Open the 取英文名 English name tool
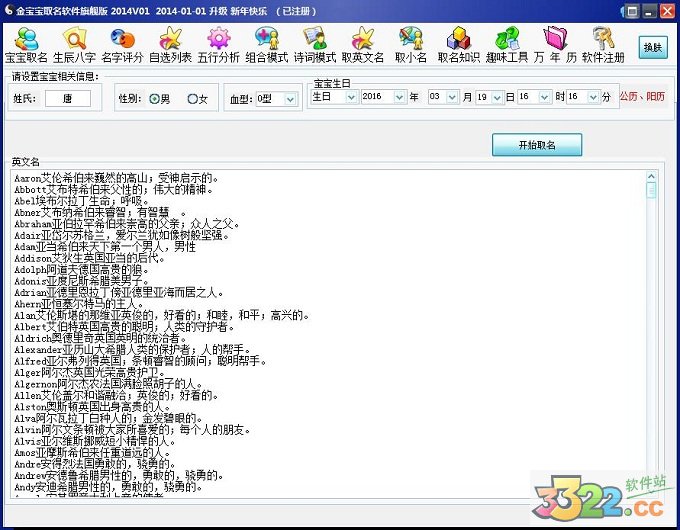This screenshot has width=680, height=530. point(363,45)
